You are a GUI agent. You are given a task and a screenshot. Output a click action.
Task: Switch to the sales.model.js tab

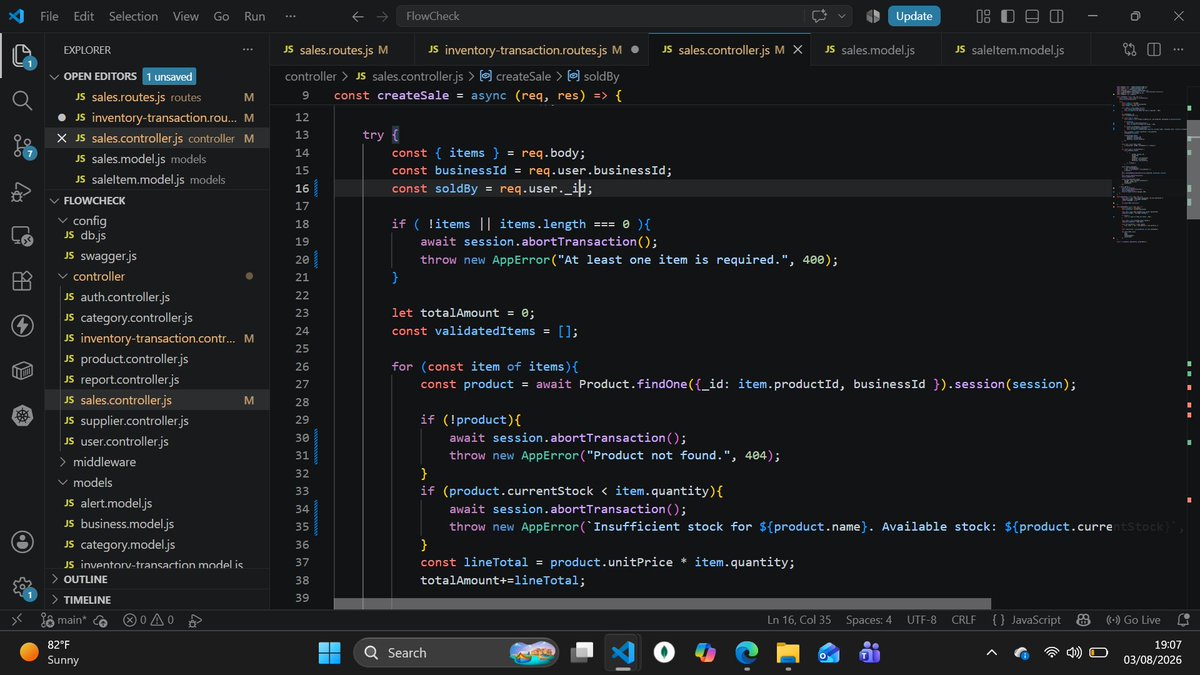pos(877,49)
